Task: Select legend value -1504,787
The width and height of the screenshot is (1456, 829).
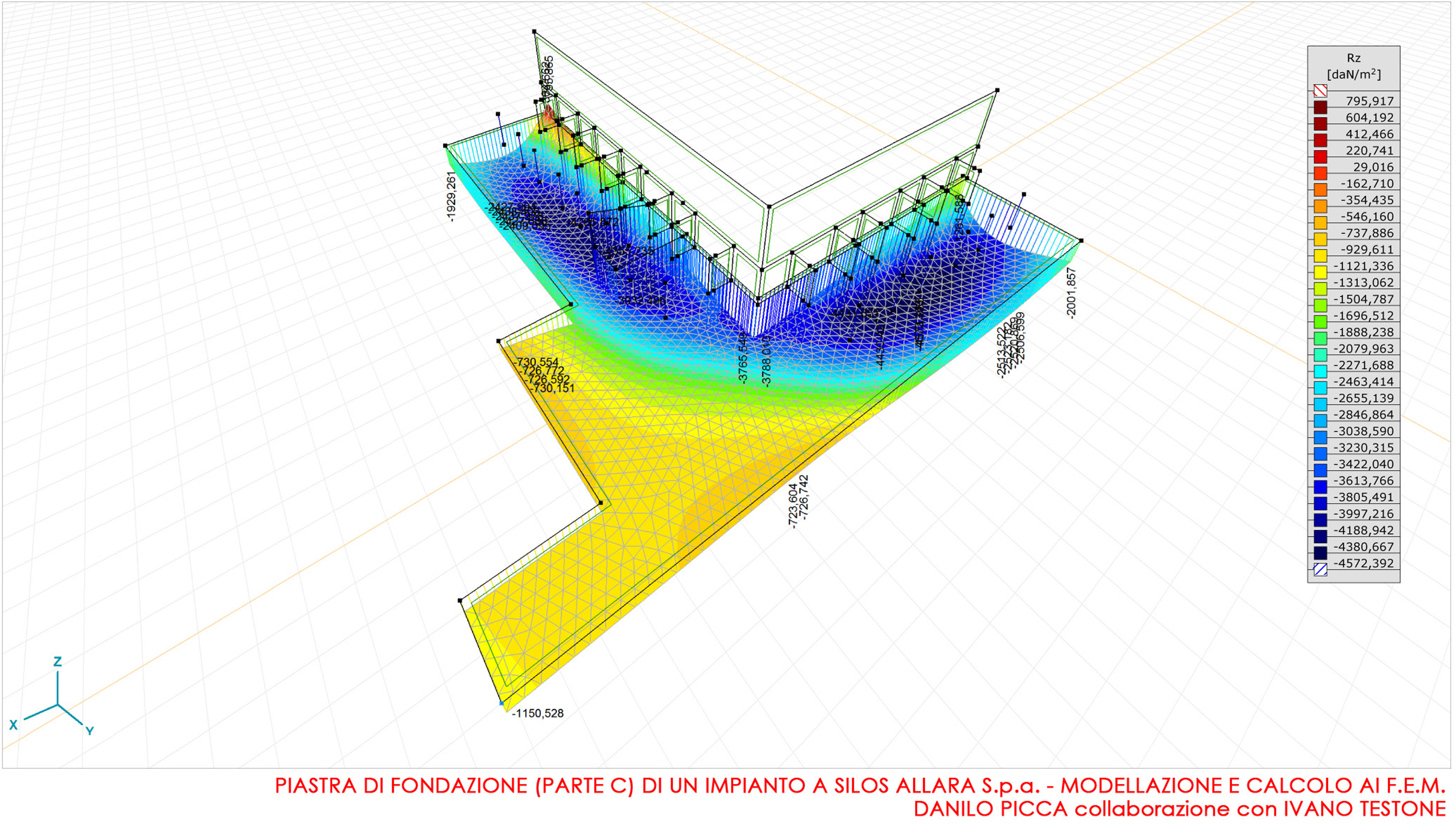Action: pos(1364,299)
